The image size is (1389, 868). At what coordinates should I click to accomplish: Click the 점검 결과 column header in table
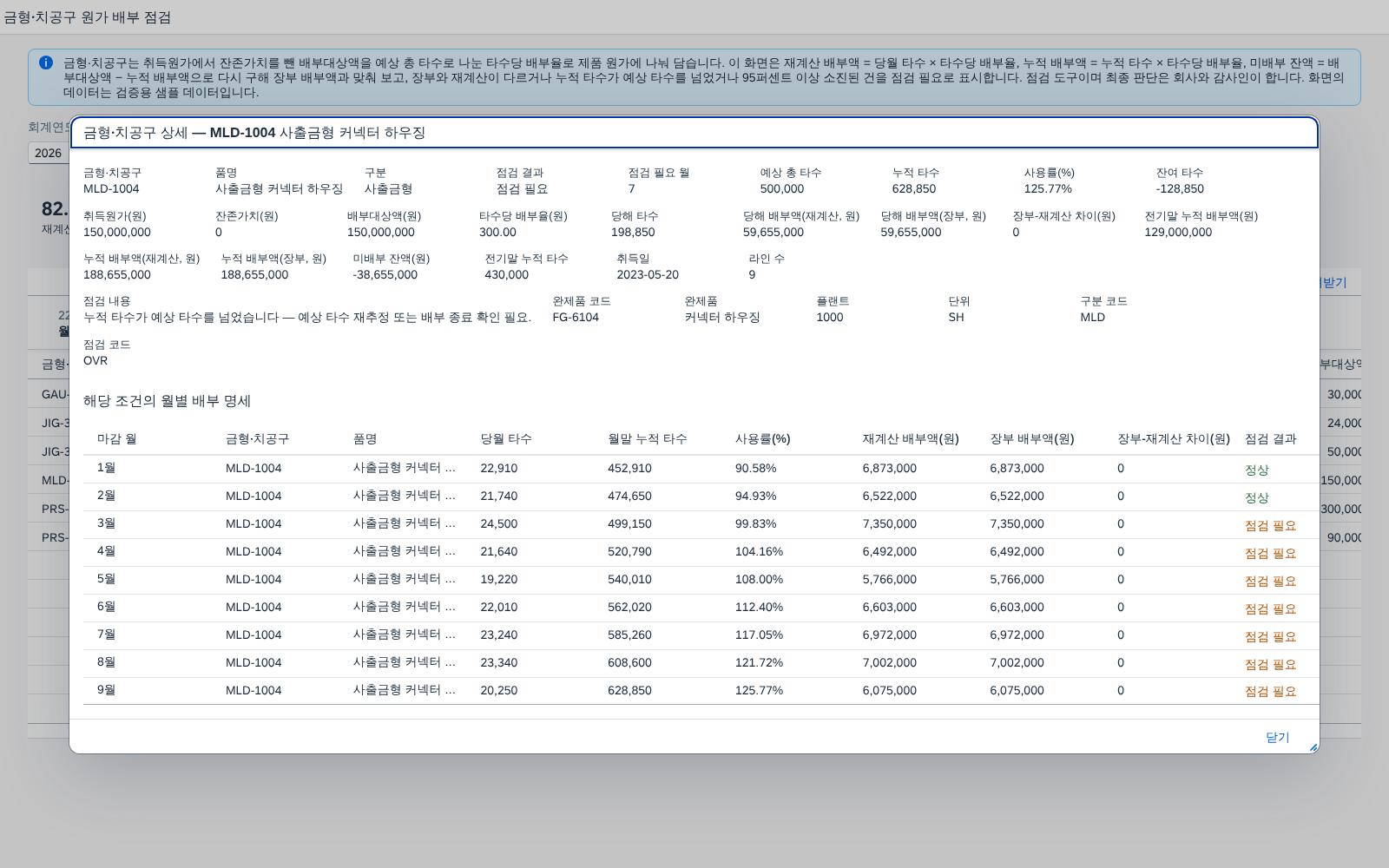pyautogui.click(x=1271, y=439)
